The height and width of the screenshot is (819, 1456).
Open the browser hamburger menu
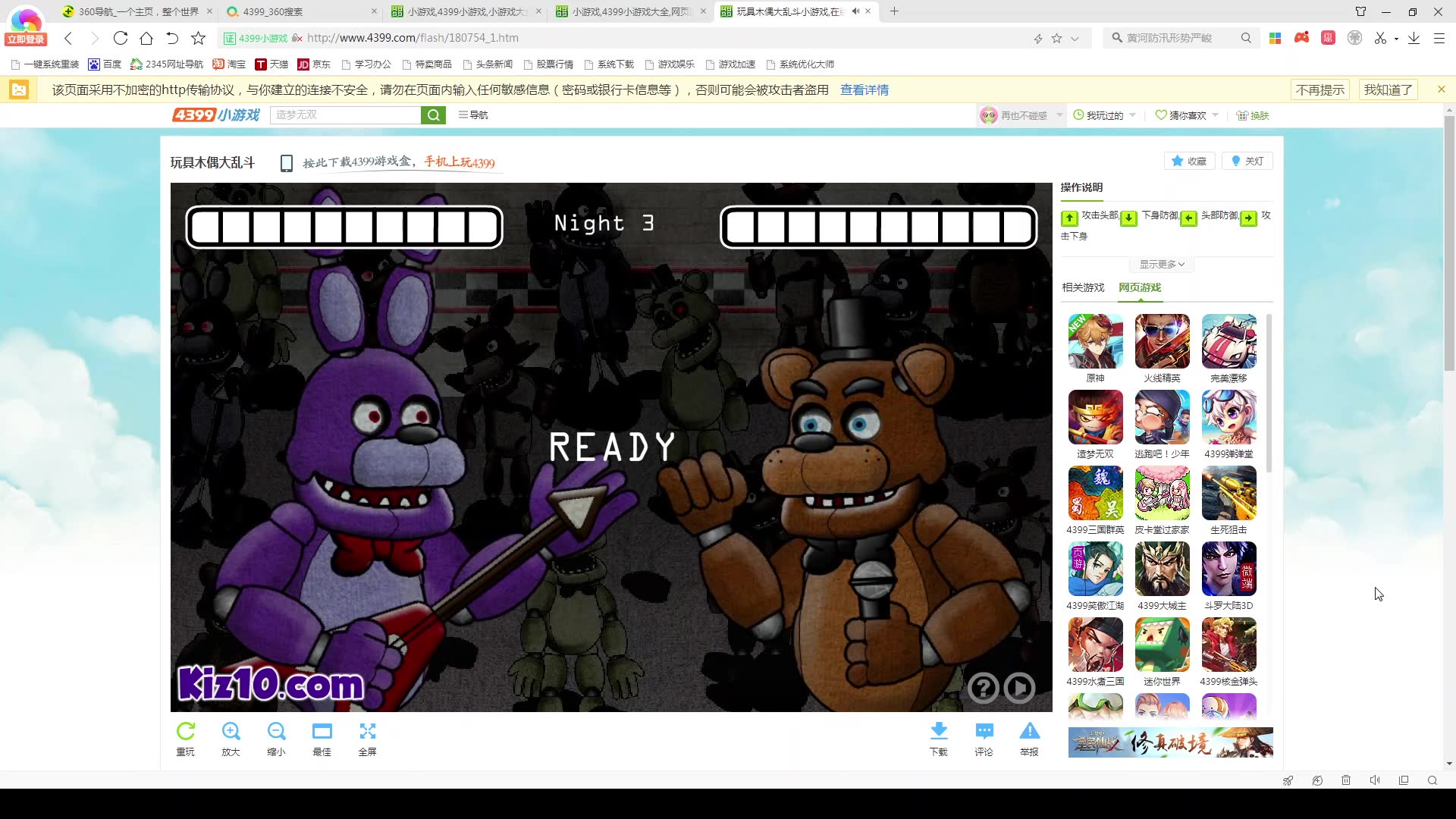point(1439,38)
